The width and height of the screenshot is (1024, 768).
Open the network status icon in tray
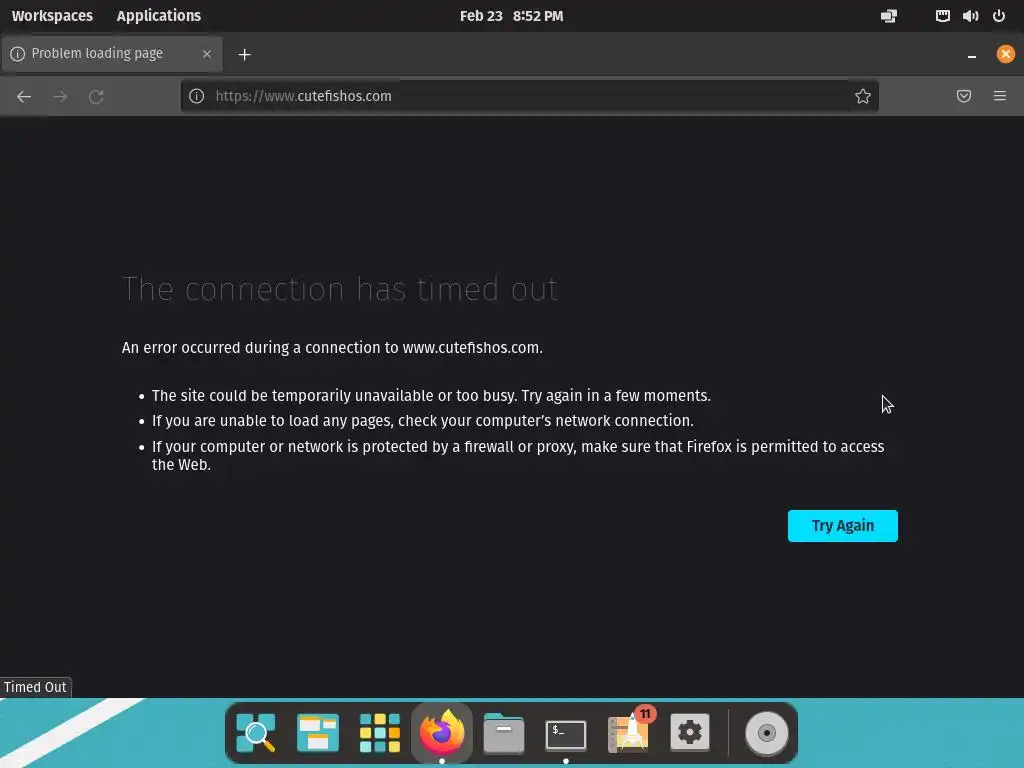click(942, 16)
